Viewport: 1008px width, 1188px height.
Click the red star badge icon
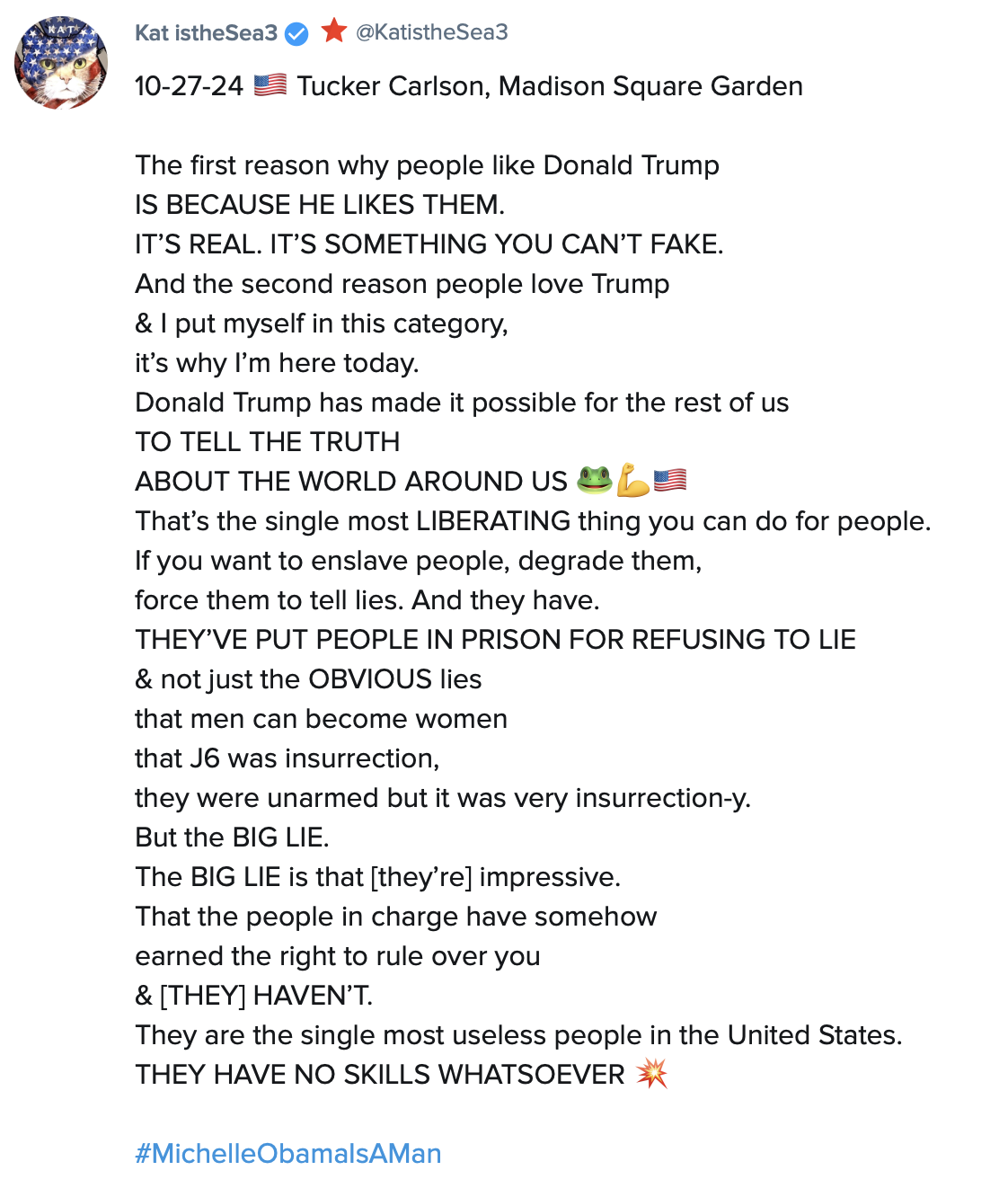(x=334, y=31)
